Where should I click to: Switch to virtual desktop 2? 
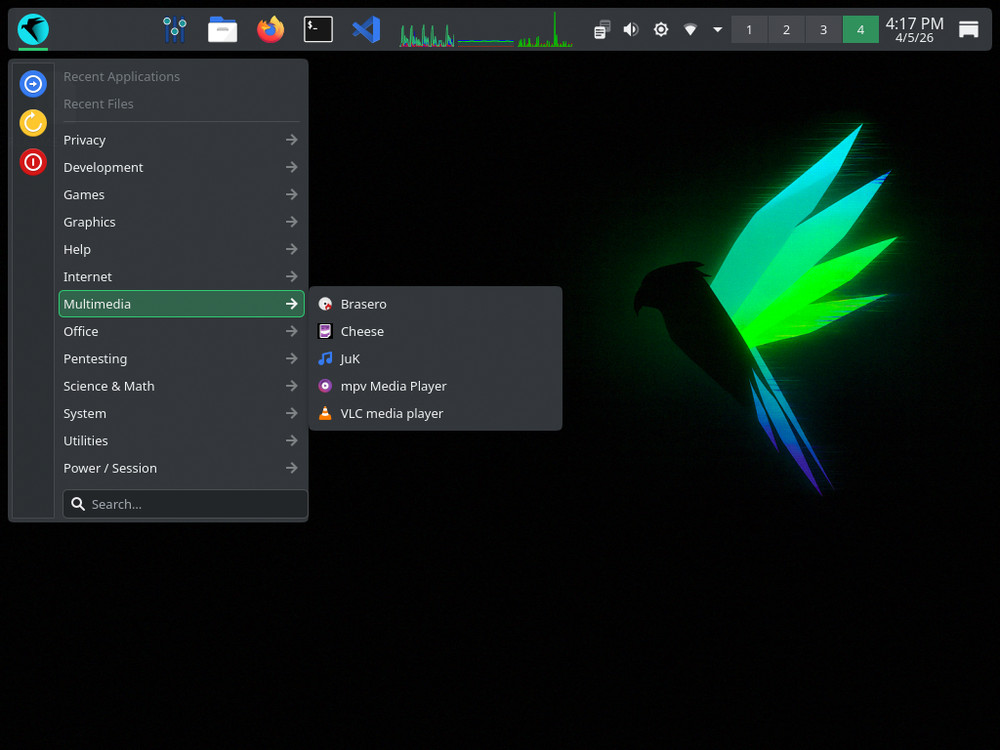786,29
